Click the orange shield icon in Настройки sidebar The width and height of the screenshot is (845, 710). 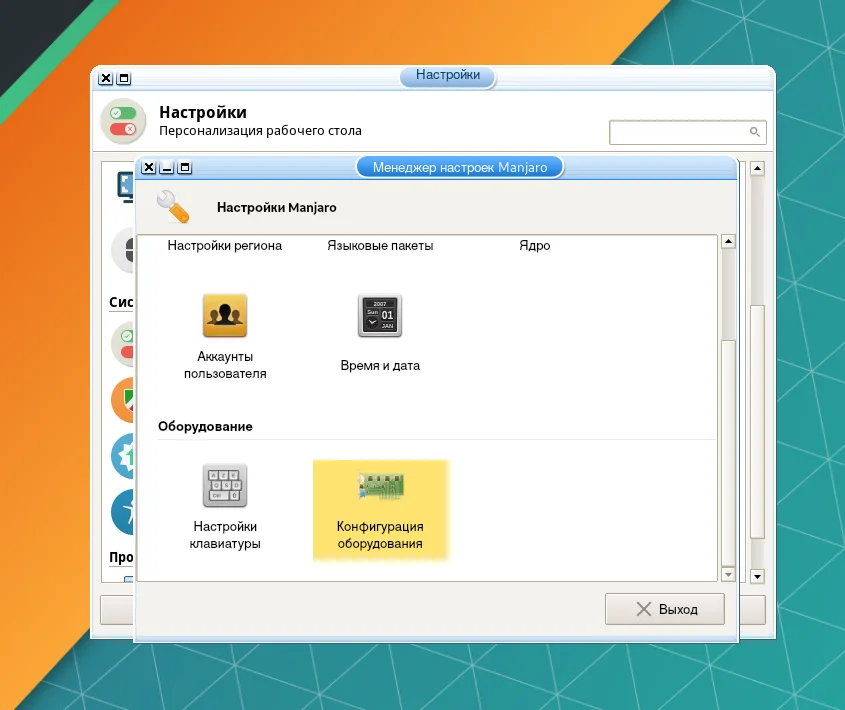pyautogui.click(x=123, y=400)
